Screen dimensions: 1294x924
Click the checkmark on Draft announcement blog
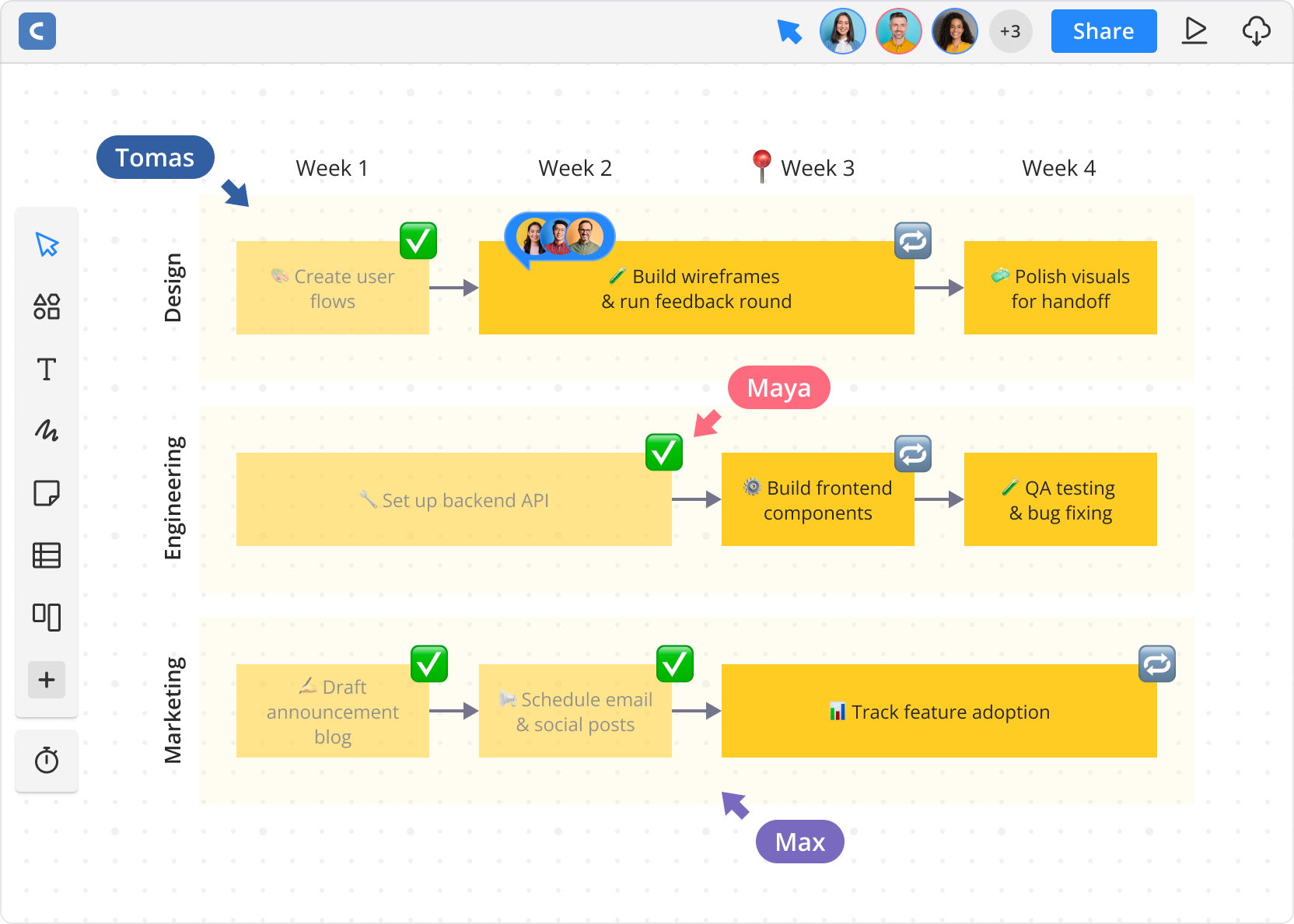pos(429,664)
